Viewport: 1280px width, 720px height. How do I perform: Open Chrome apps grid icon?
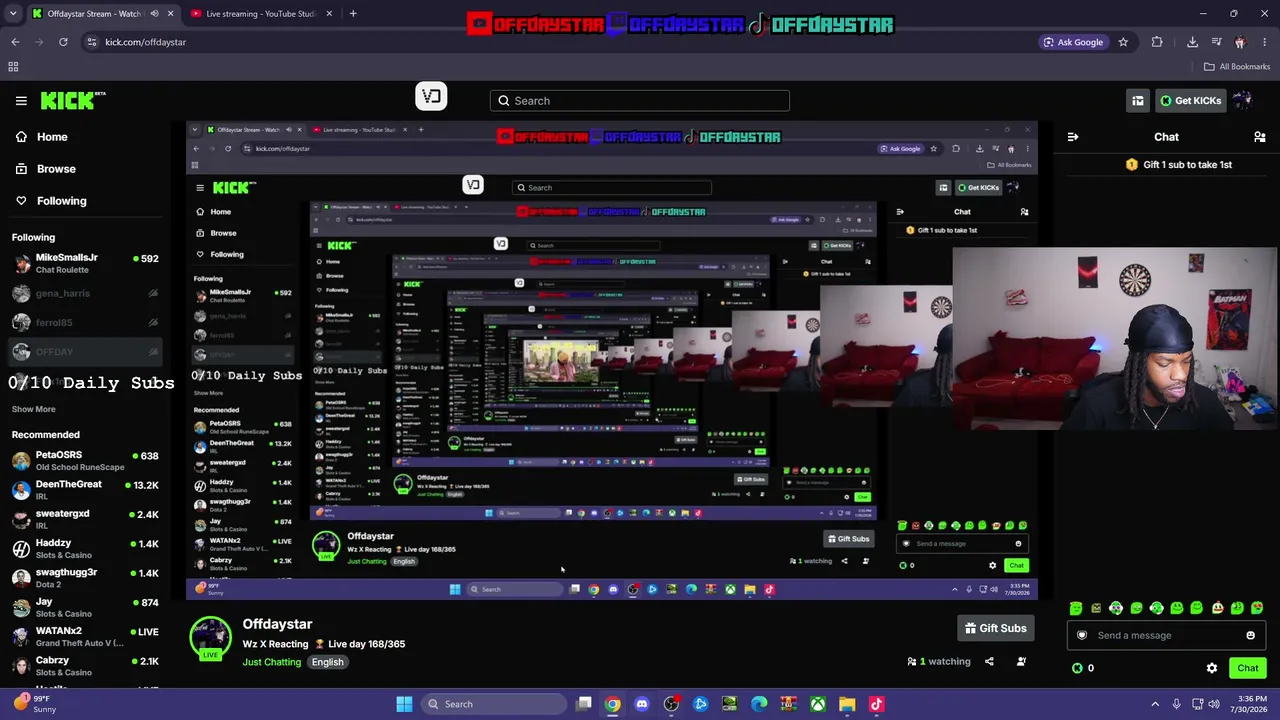point(13,67)
